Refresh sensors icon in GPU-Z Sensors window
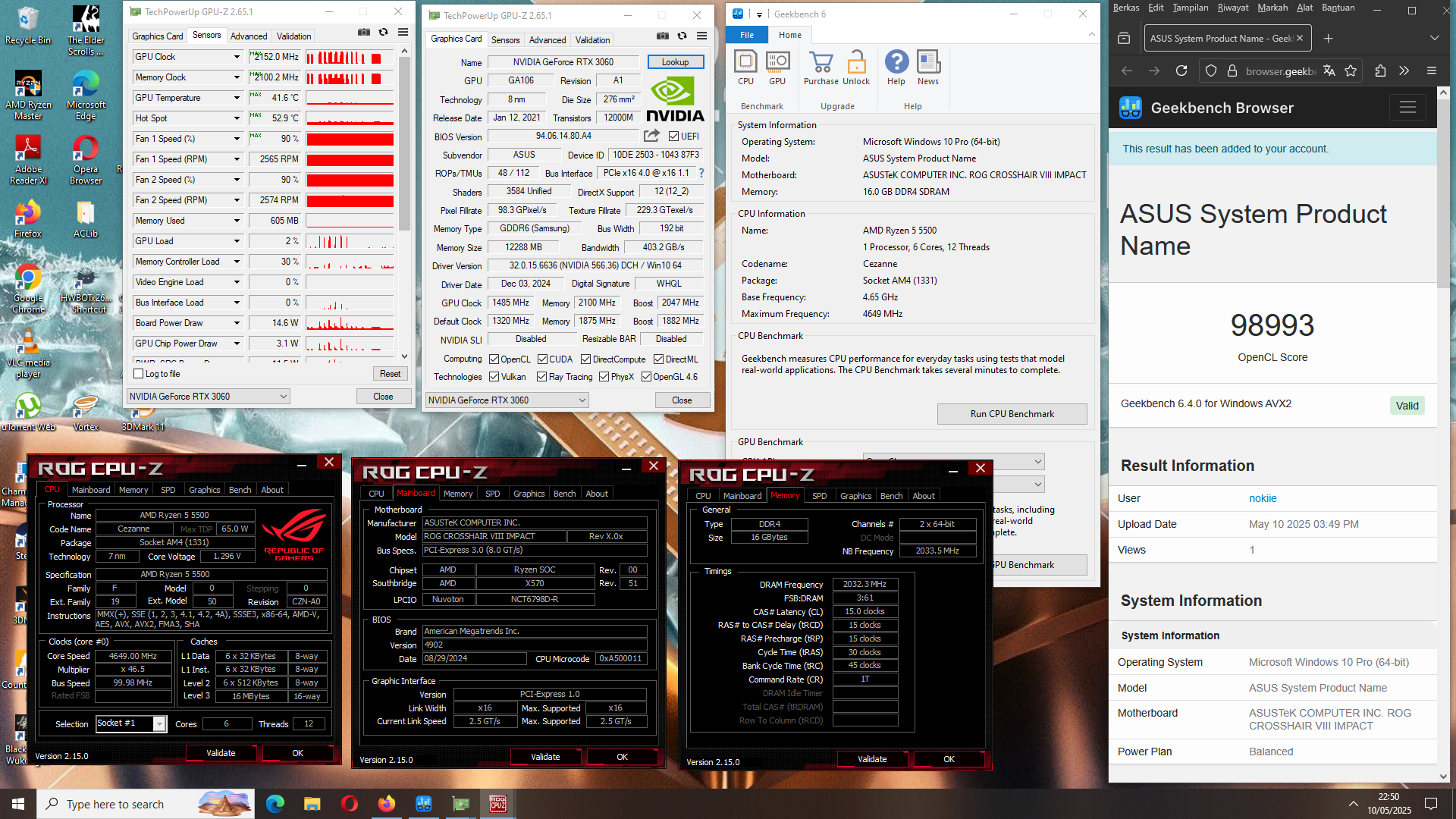Viewport: 1456px width, 819px height. (384, 33)
